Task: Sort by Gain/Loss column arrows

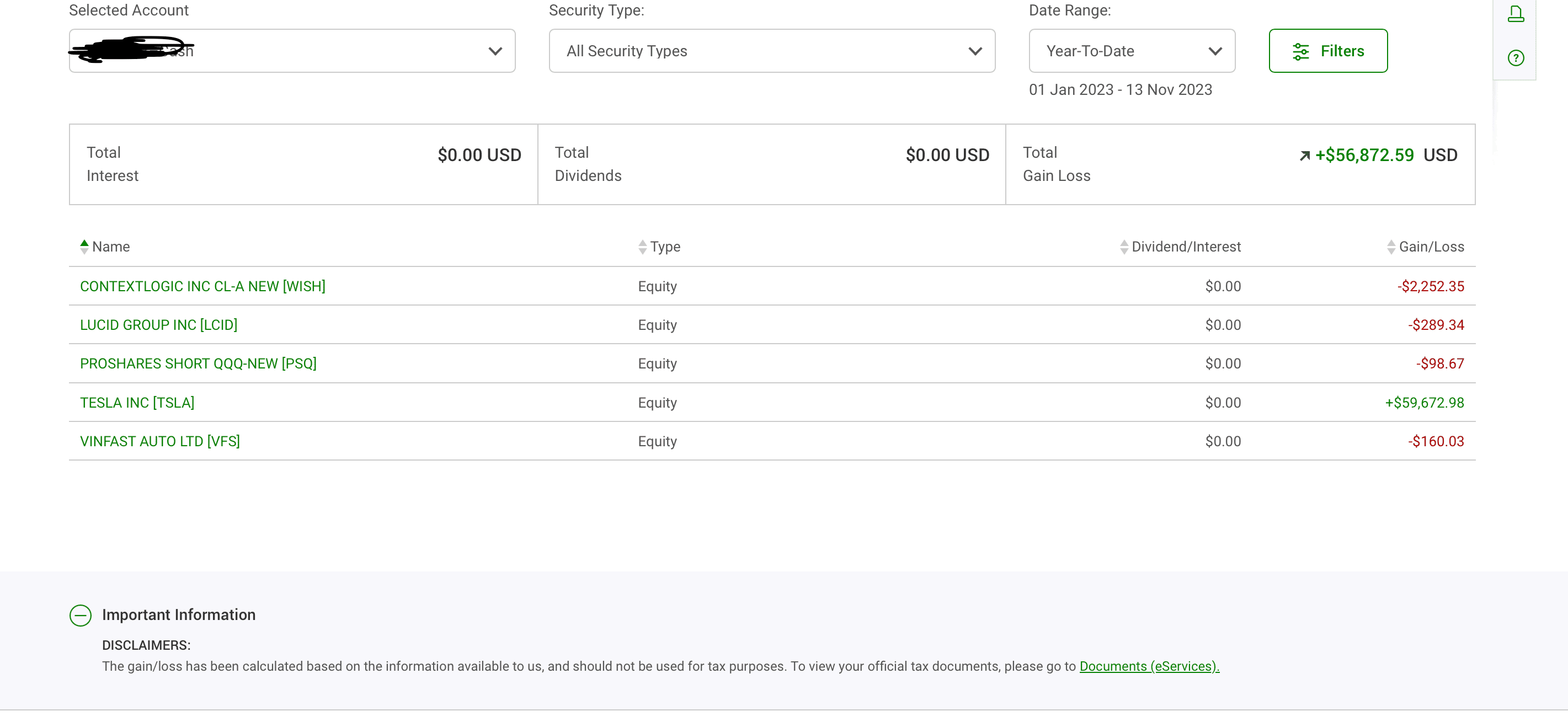Action: click(1391, 247)
